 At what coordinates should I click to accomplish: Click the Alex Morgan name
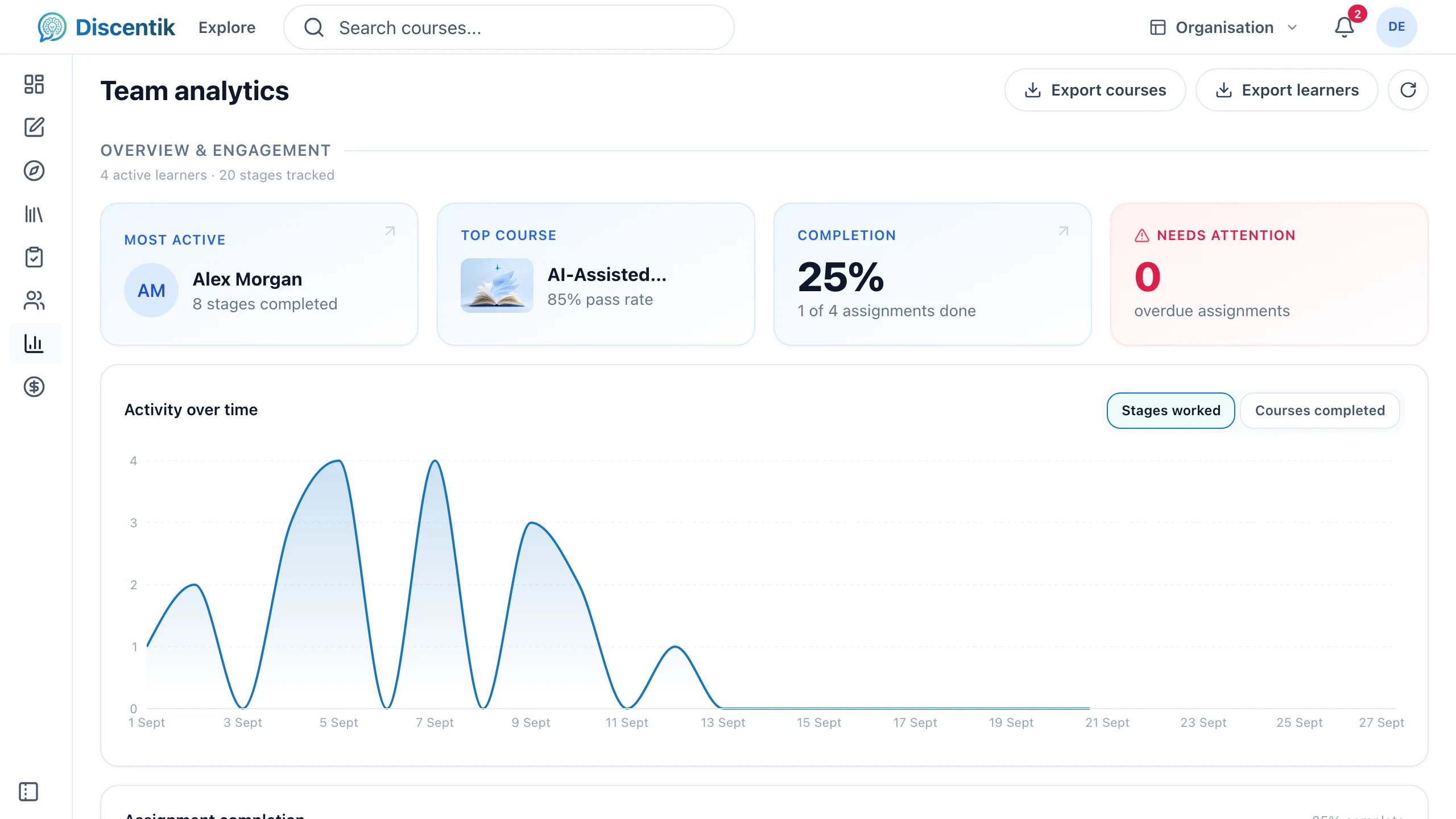tap(247, 279)
